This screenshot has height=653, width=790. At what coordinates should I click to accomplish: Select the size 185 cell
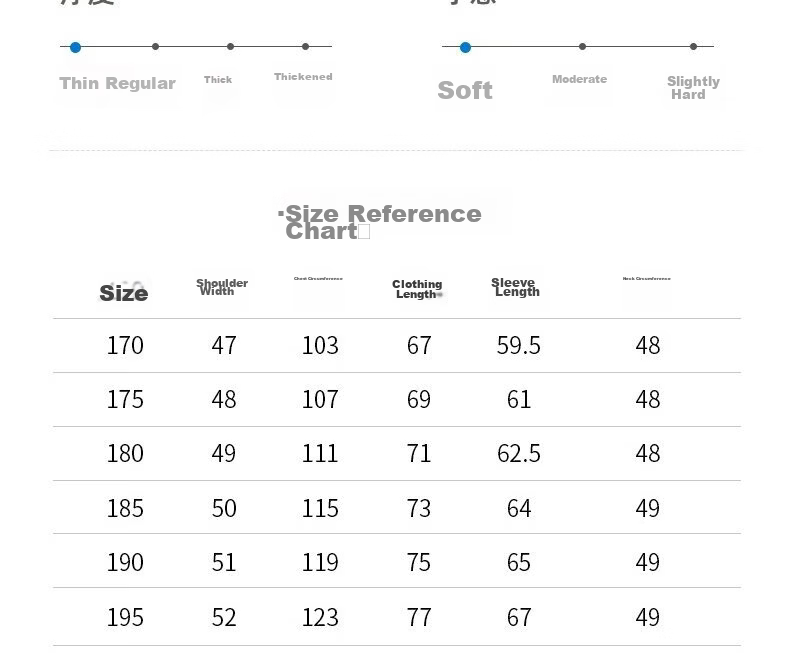(x=125, y=508)
